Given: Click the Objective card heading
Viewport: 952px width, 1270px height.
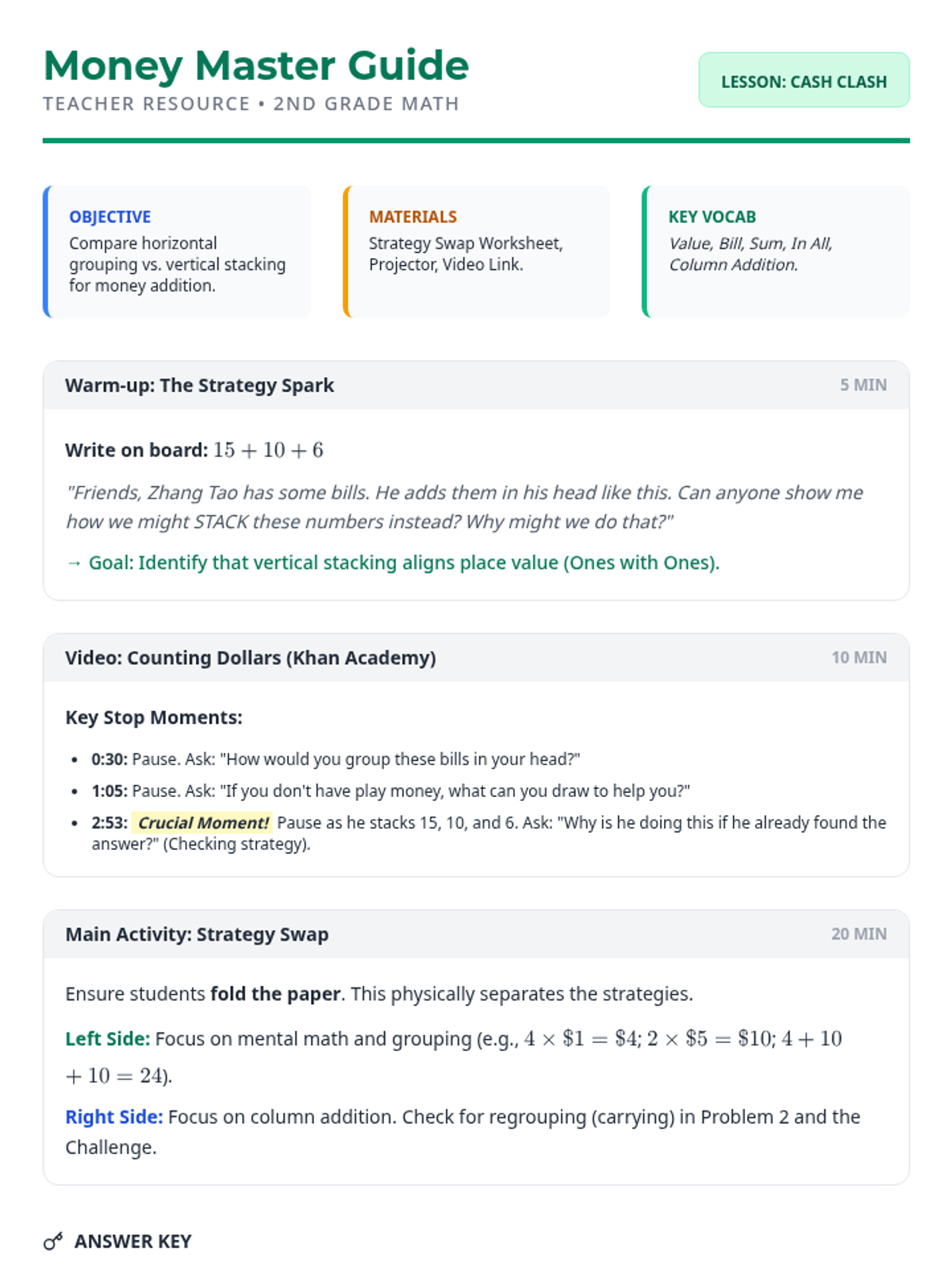Looking at the screenshot, I should pos(109,217).
